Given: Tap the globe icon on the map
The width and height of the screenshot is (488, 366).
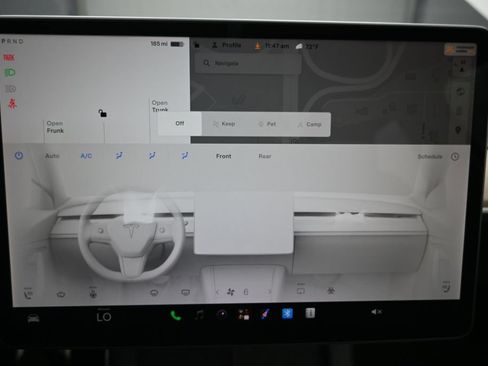Looking at the screenshot, I should coord(460,92).
